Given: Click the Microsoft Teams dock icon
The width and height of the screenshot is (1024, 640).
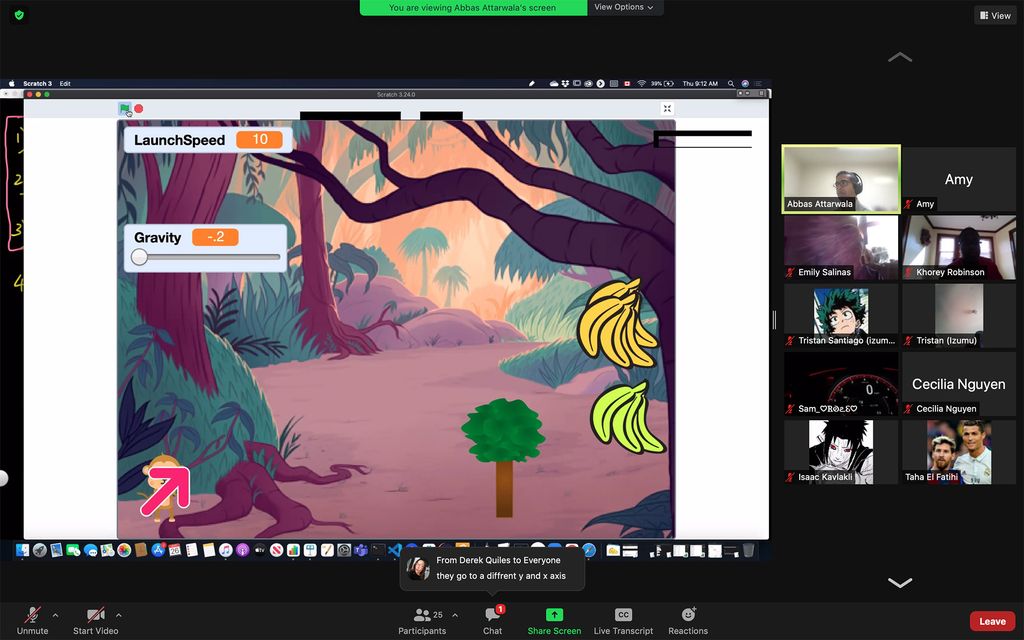Looking at the screenshot, I should pyautogui.click(x=360, y=551).
